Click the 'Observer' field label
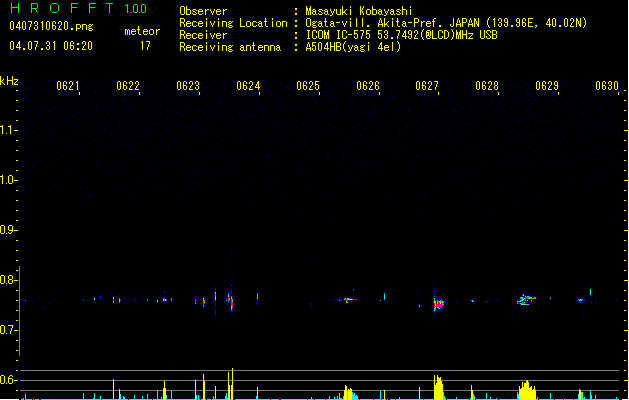This screenshot has height=400, width=629. pyautogui.click(x=203, y=11)
